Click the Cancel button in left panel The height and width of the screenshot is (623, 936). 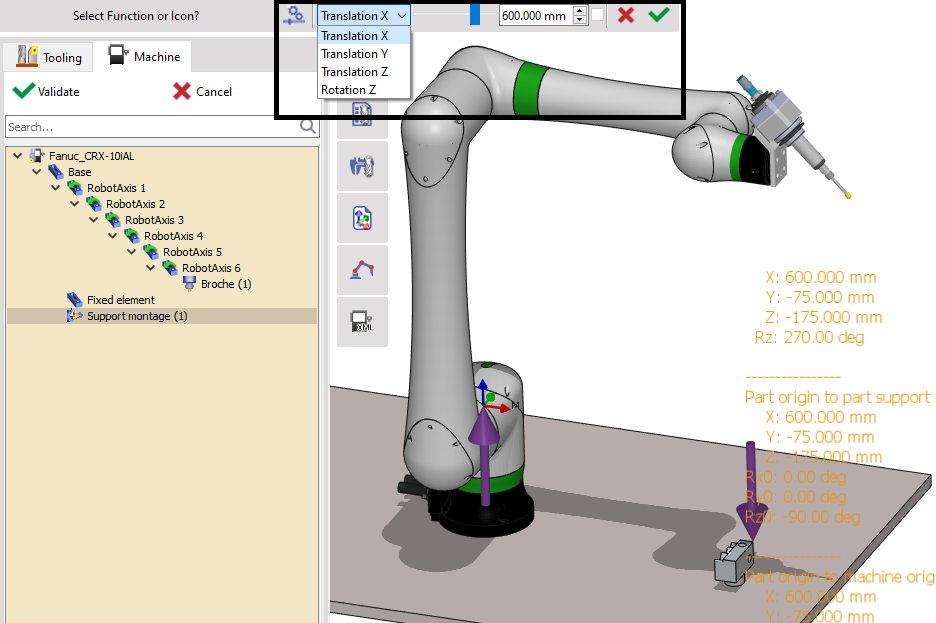point(203,91)
